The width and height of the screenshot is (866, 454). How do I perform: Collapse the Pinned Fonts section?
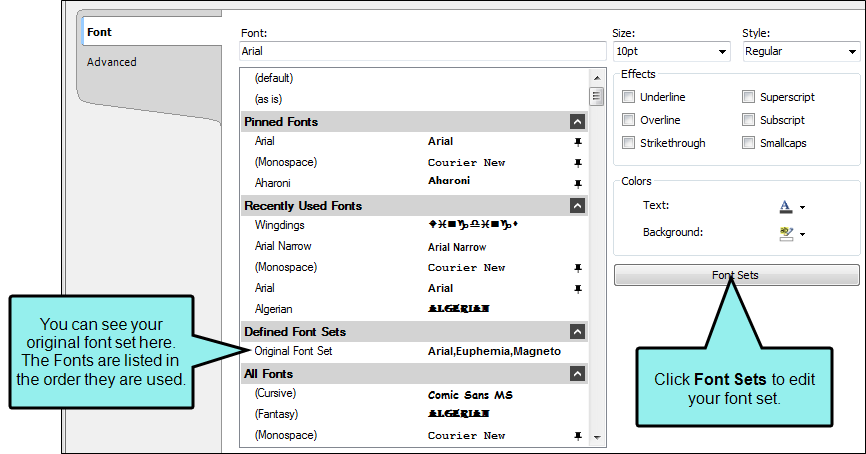(577, 122)
